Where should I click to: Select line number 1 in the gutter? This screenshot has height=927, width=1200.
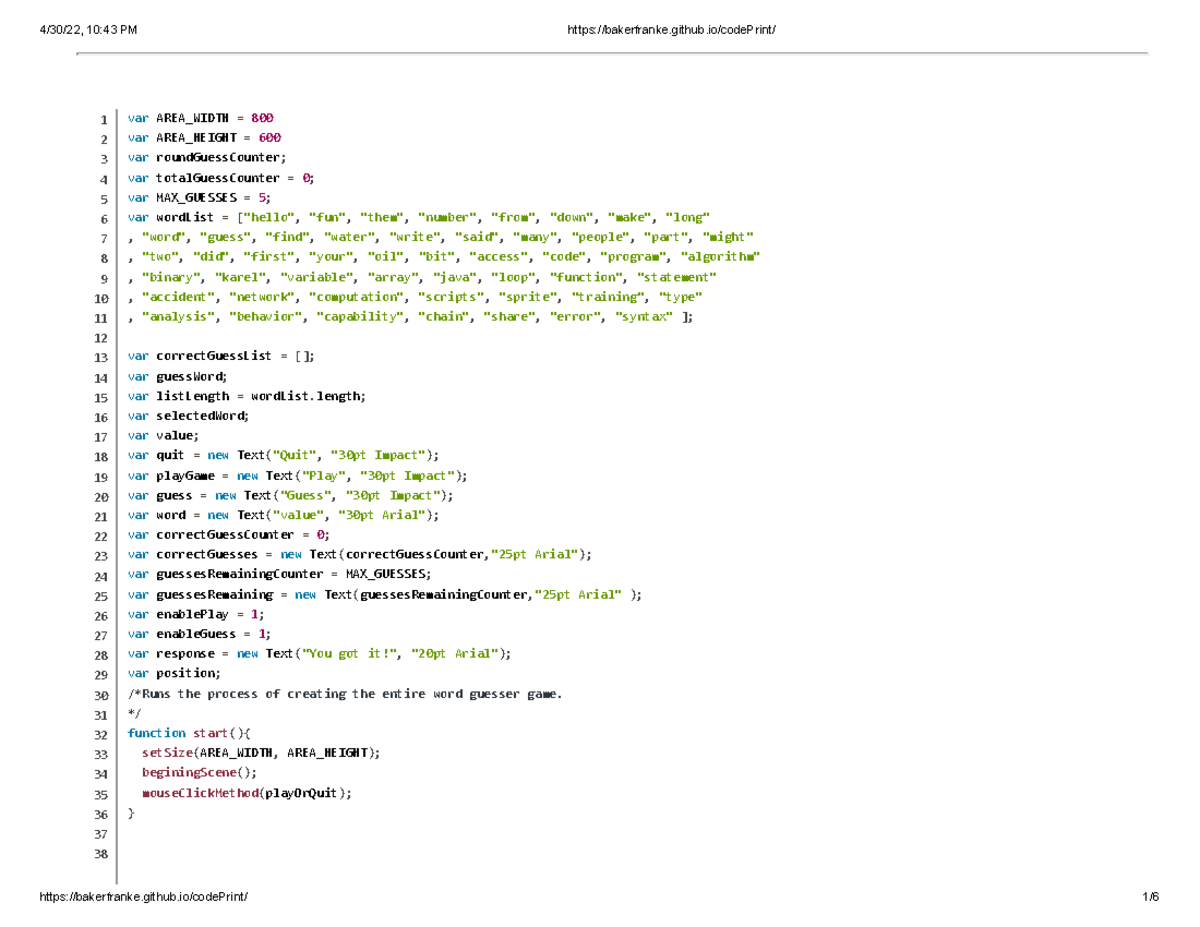coord(103,118)
